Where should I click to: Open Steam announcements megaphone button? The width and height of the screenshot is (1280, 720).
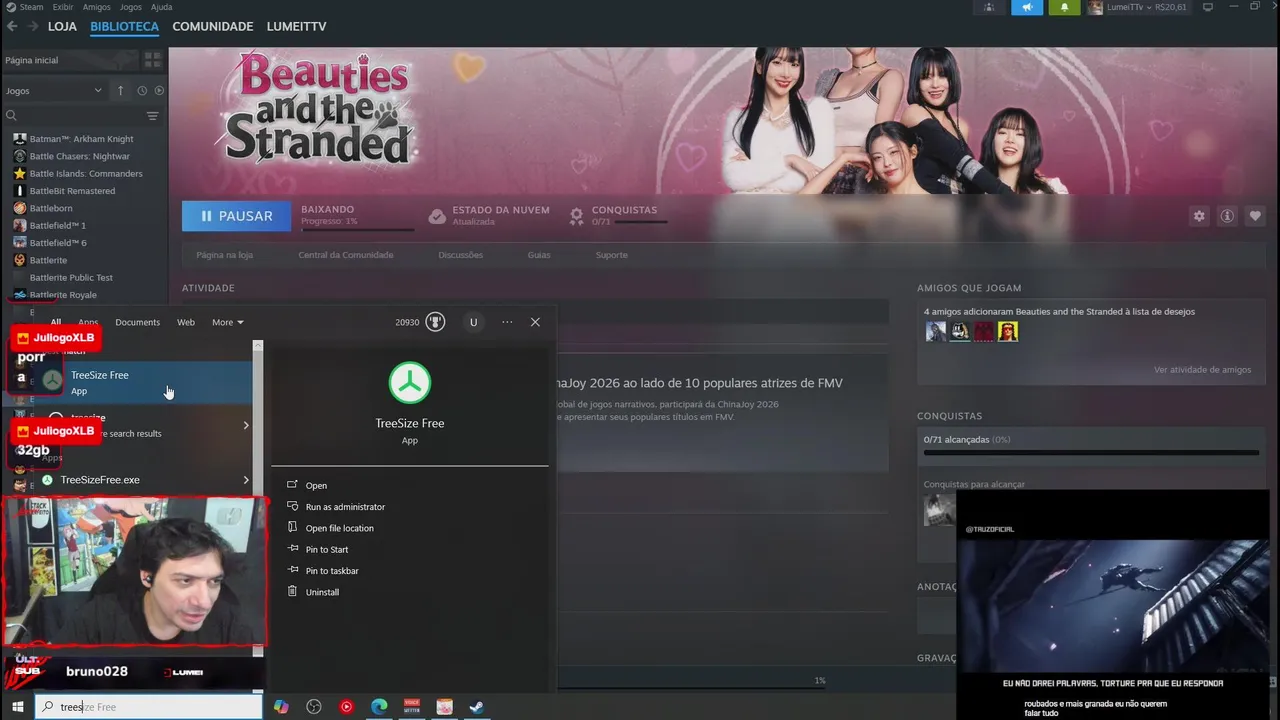[x=1027, y=7]
